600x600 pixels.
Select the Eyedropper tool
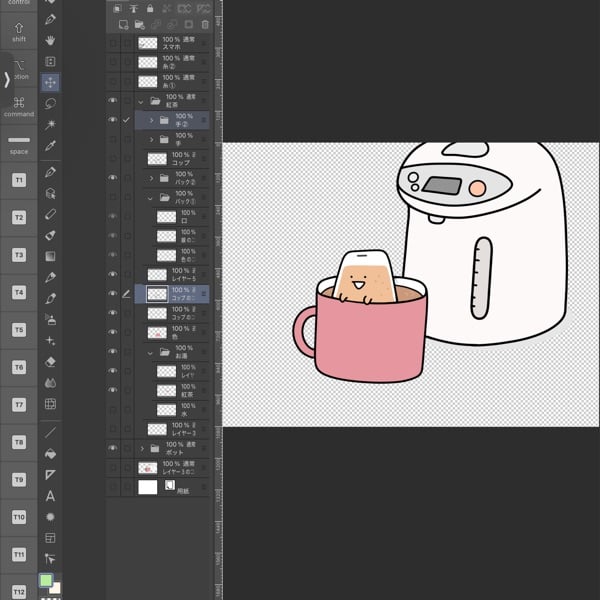click(x=51, y=145)
